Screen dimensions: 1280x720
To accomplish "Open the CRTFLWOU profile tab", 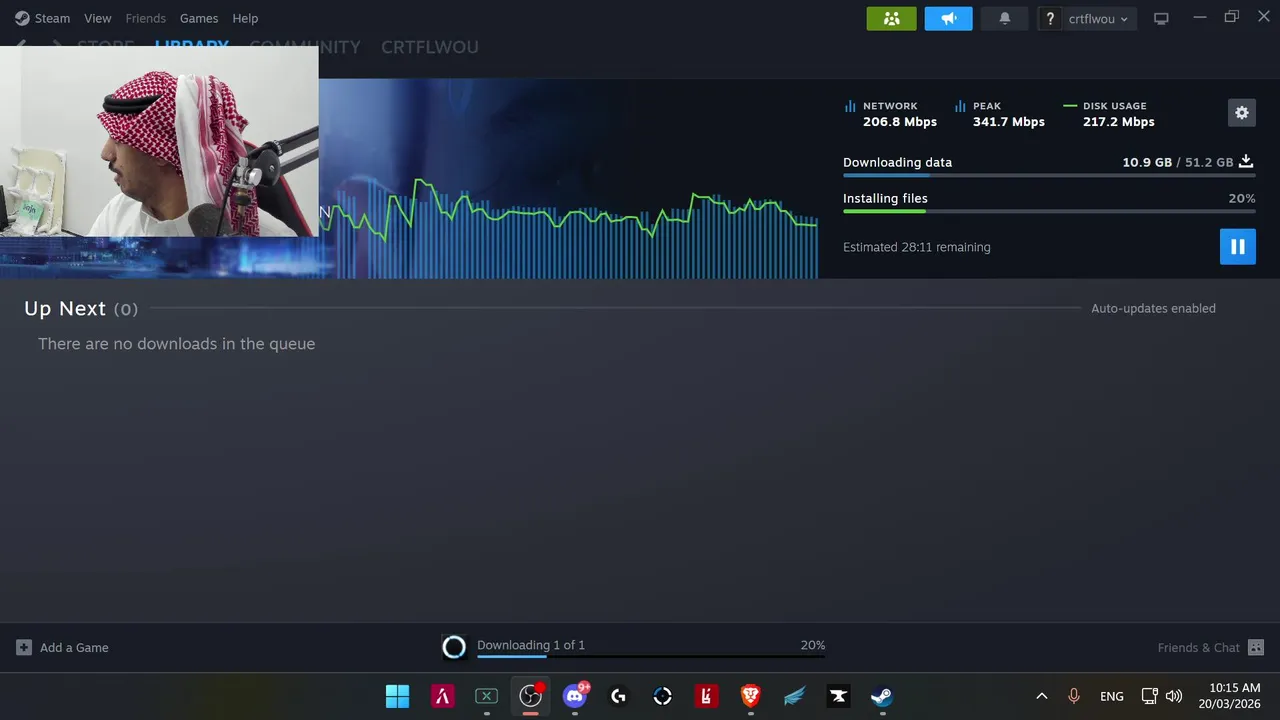I will point(430,47).
